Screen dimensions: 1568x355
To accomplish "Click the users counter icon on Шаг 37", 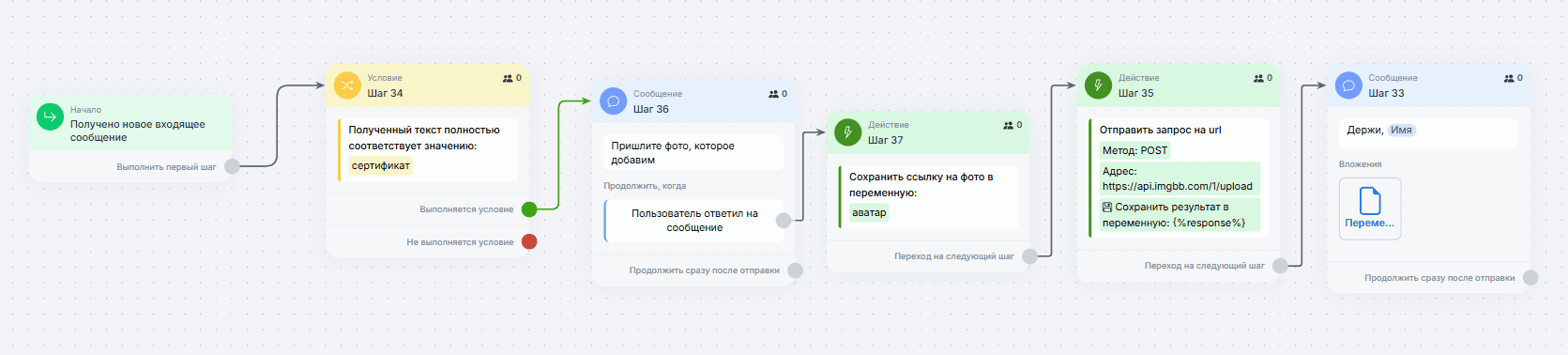I will pyautogui.click(x=1008, y=125).
